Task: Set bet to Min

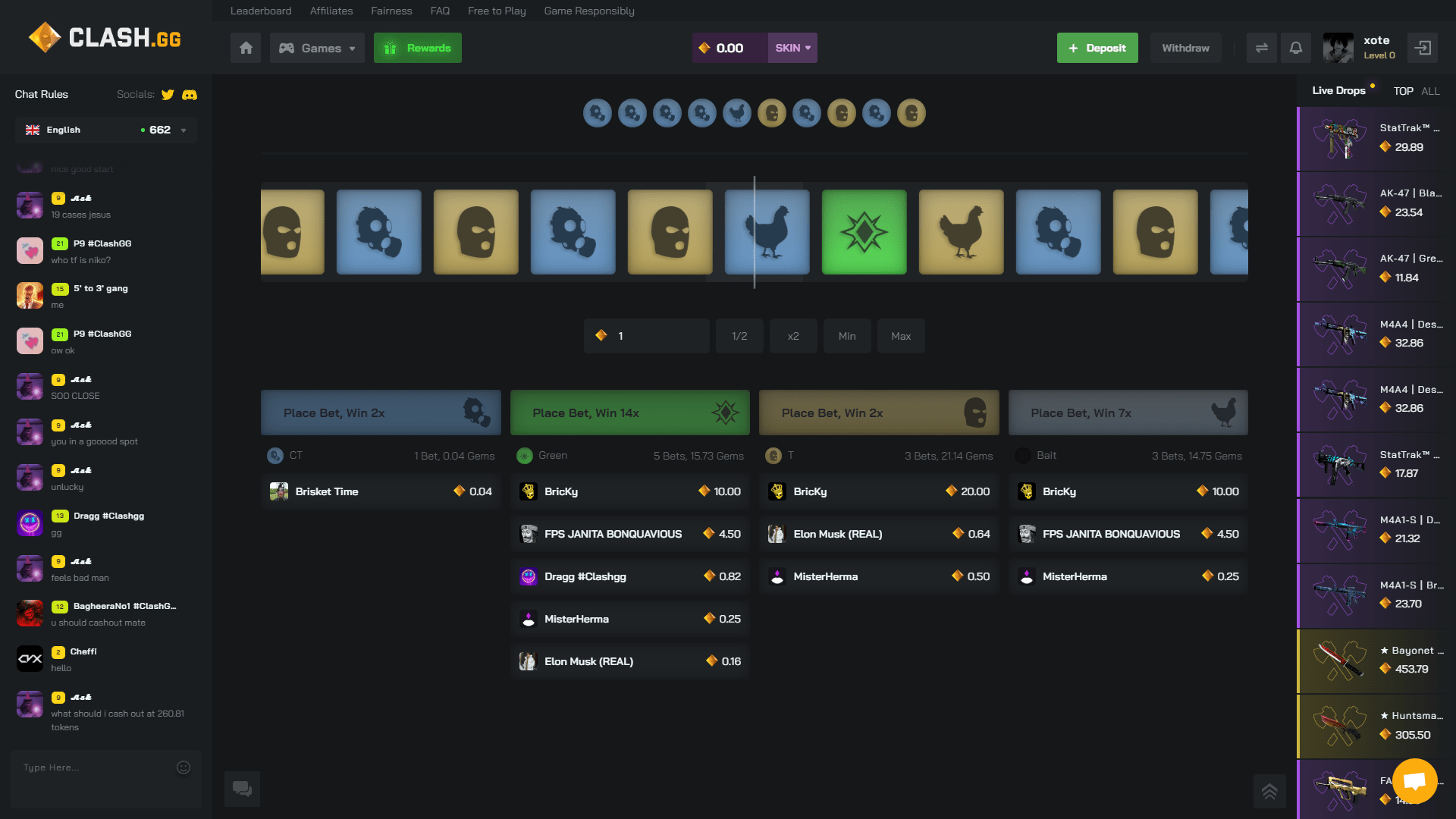Action: [847, 336]
